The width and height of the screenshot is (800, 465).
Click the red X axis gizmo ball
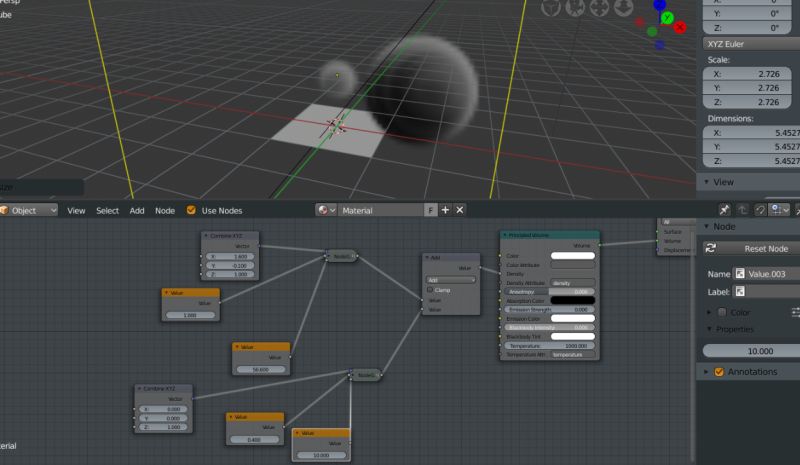pos(680,27)
